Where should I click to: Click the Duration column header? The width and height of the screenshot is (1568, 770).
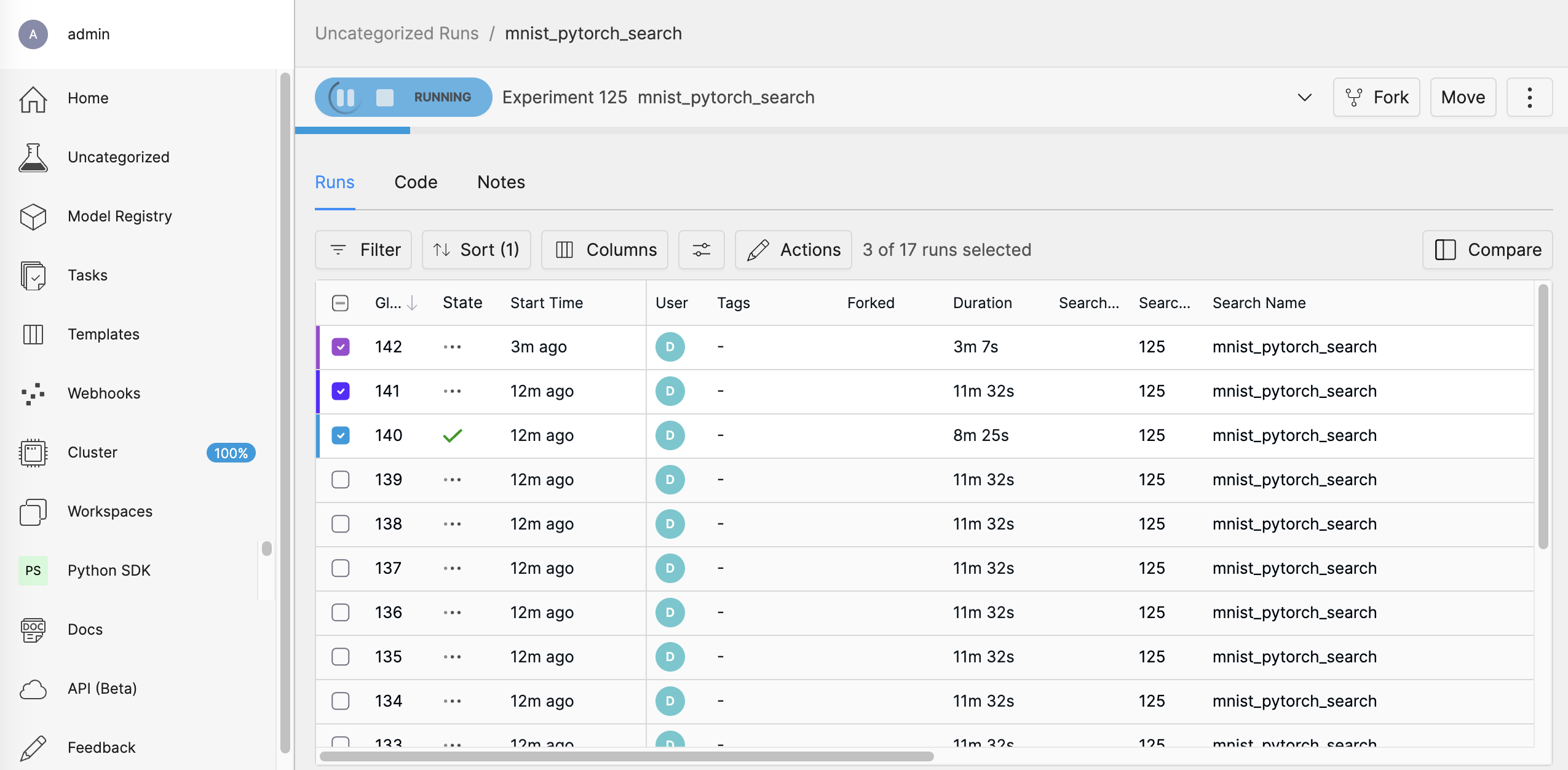pyautogui.click(x=983, y=303)
